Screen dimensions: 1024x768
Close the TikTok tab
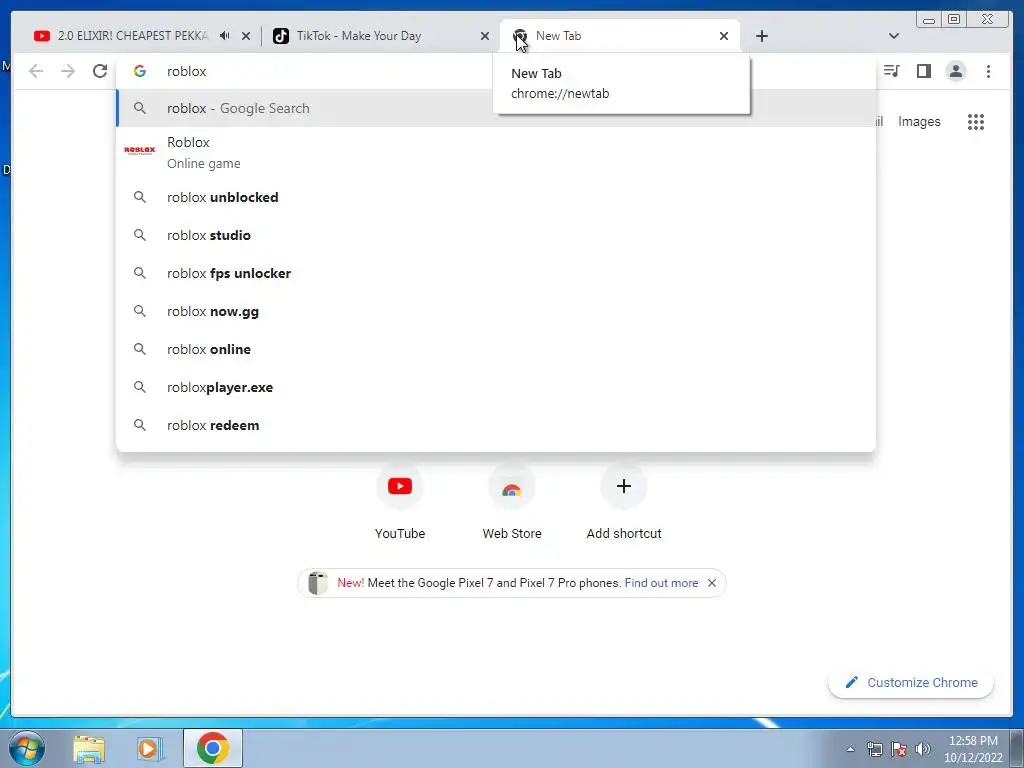click(x=485, y=36)
